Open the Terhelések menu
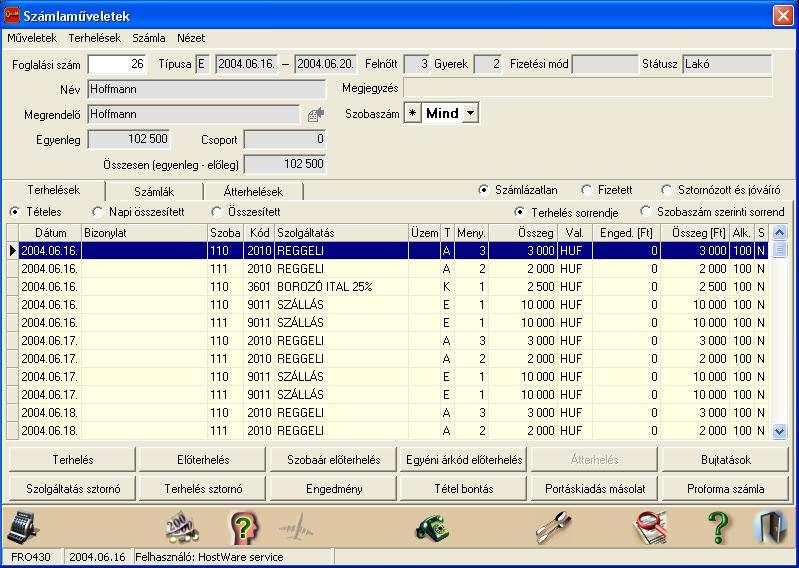 pyautogui.click(x=95, y=38)
